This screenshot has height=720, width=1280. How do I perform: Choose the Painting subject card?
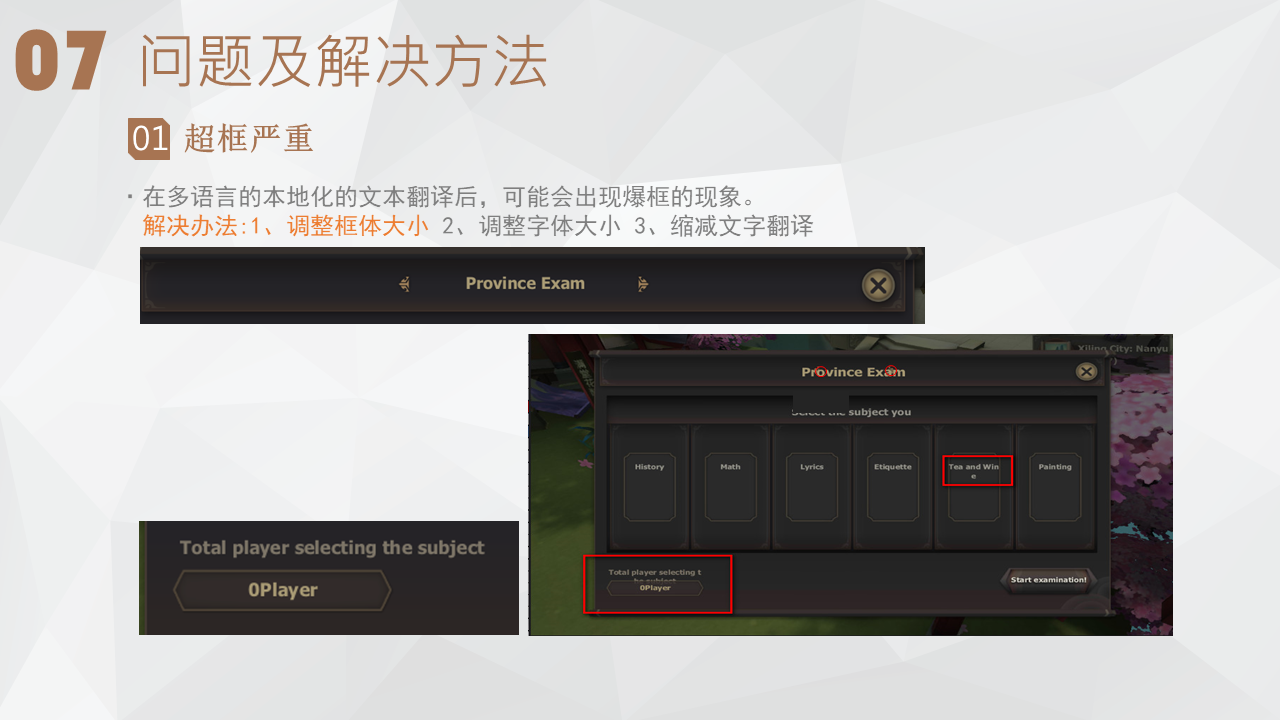pos(1055,487)
